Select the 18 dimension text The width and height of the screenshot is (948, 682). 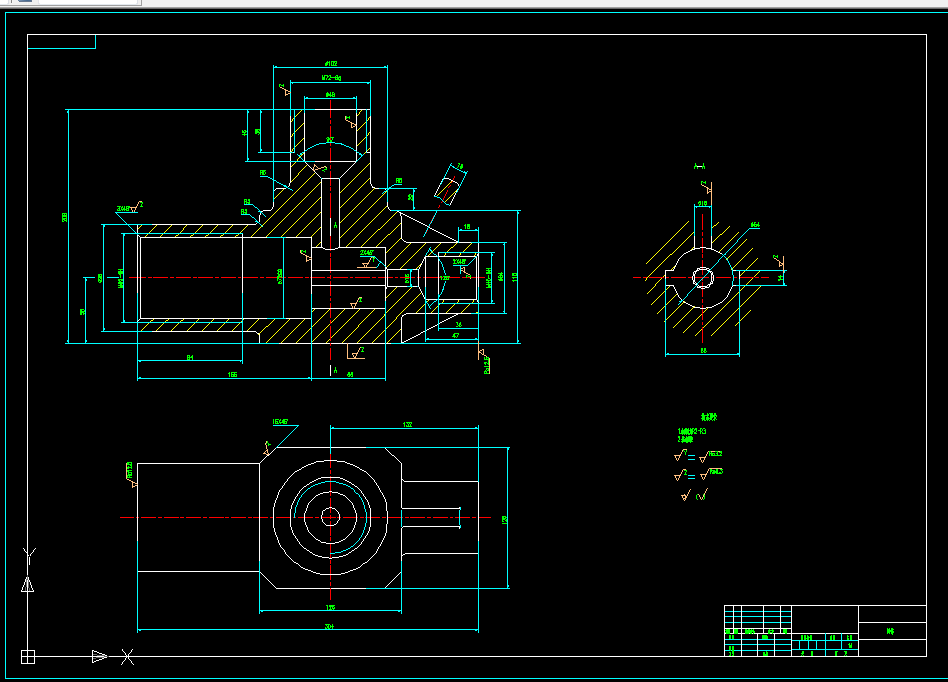[467, 227]
